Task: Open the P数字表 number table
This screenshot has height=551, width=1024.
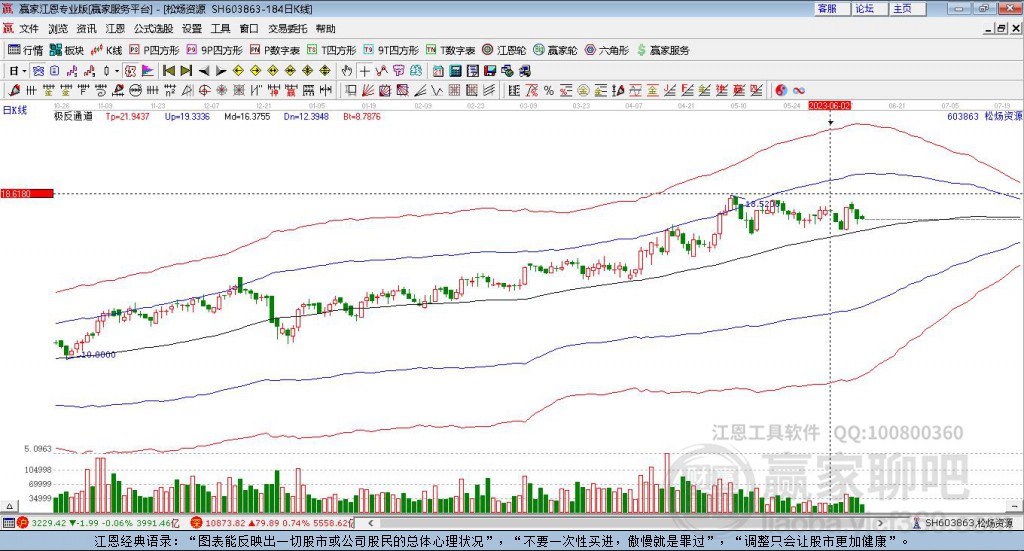Action: point(274,50)
